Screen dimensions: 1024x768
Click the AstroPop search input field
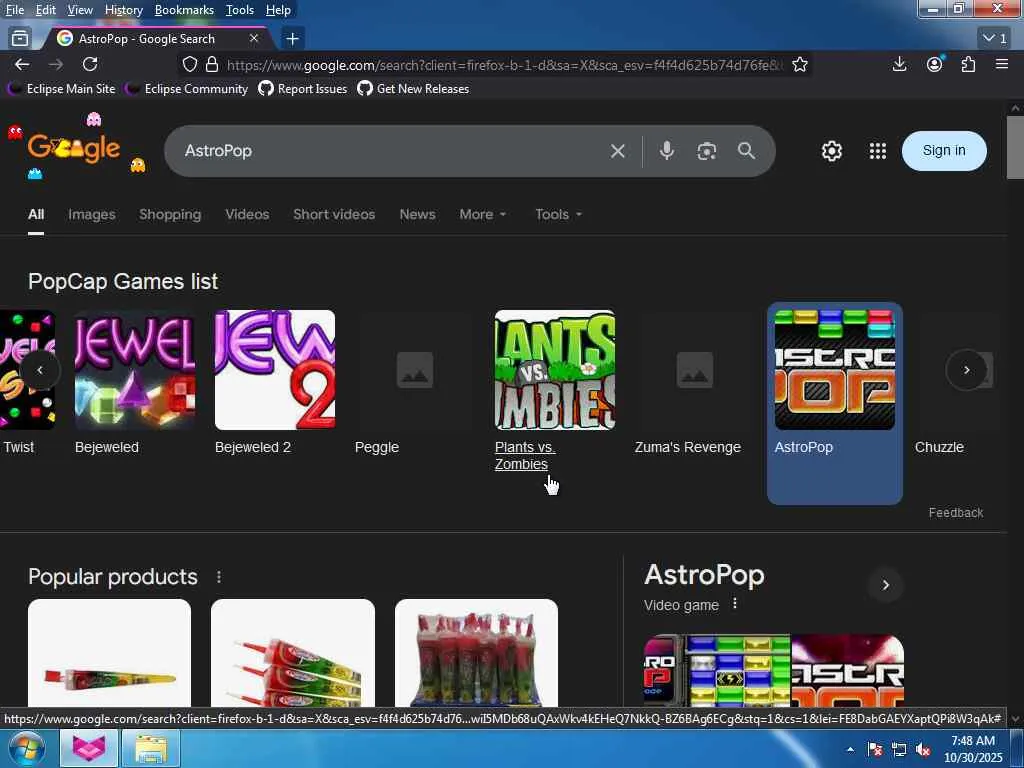(x=392, y=151)
